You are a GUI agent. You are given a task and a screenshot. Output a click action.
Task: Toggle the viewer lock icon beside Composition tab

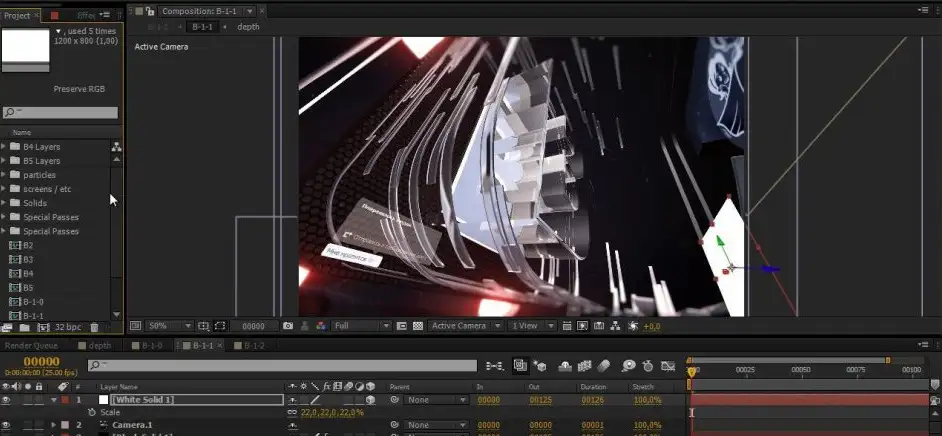point(150,11)
